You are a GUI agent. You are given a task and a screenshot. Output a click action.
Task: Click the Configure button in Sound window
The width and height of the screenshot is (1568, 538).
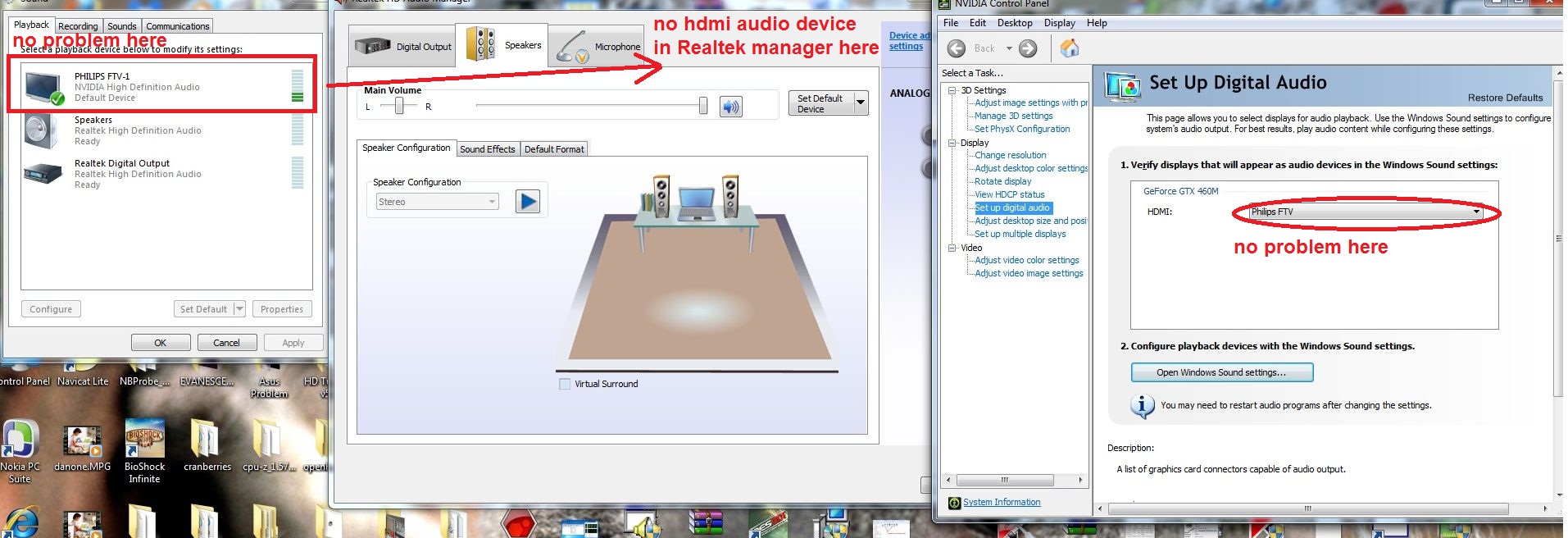[51, 309]
